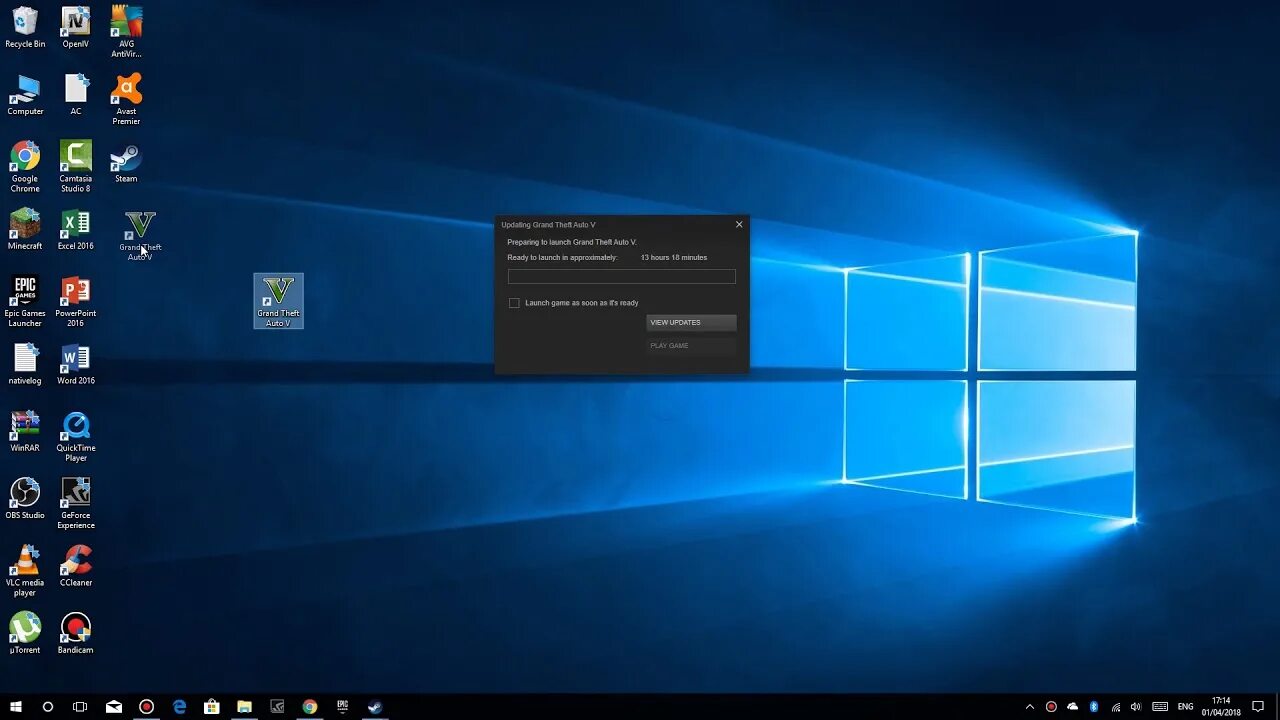Close the Updating Grand Theft Auto V dialog
The image size is (1280, 720).
click(x=739, y=224)
